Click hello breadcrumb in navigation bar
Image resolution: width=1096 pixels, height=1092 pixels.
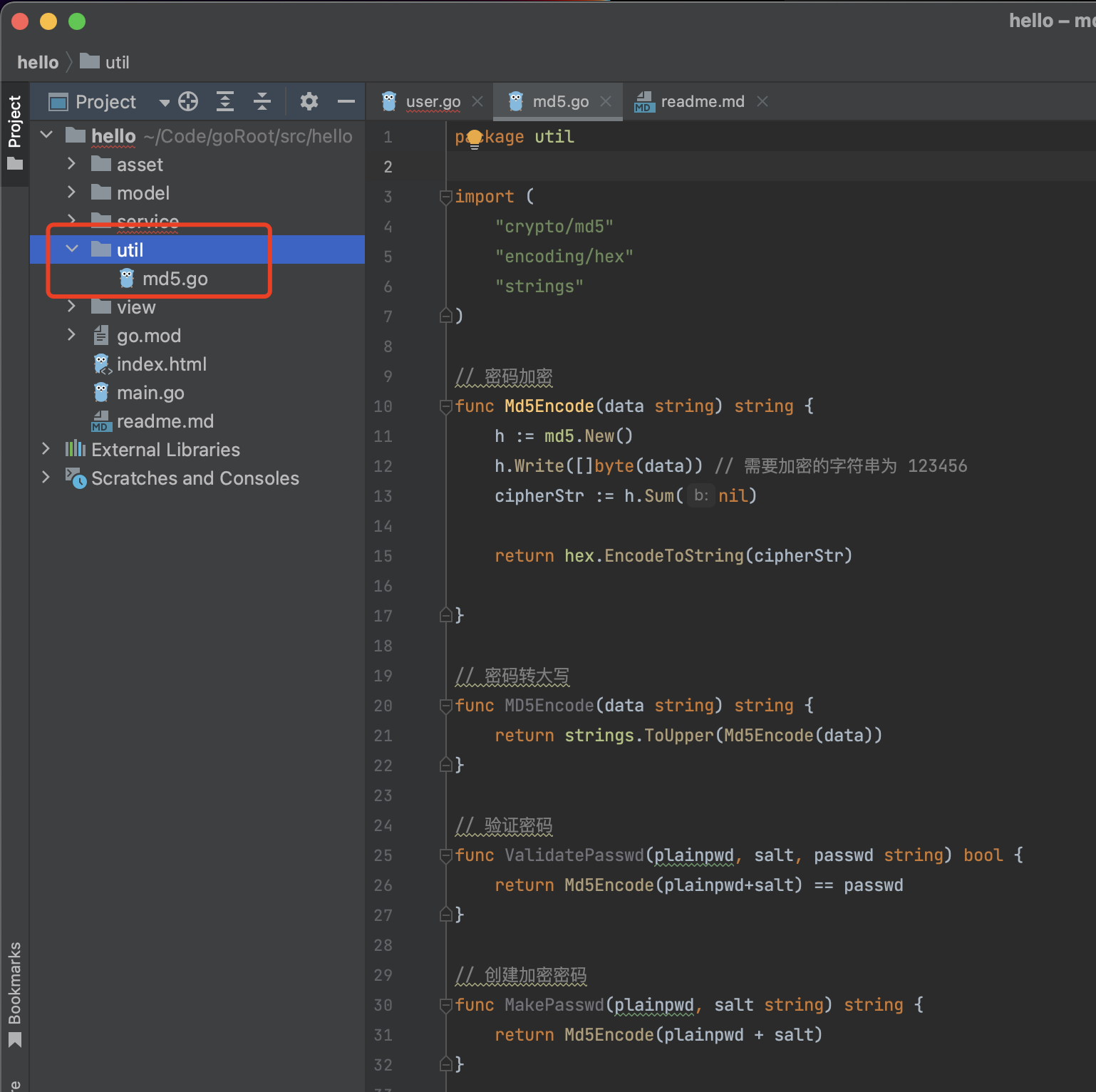(x=38, y=63)
